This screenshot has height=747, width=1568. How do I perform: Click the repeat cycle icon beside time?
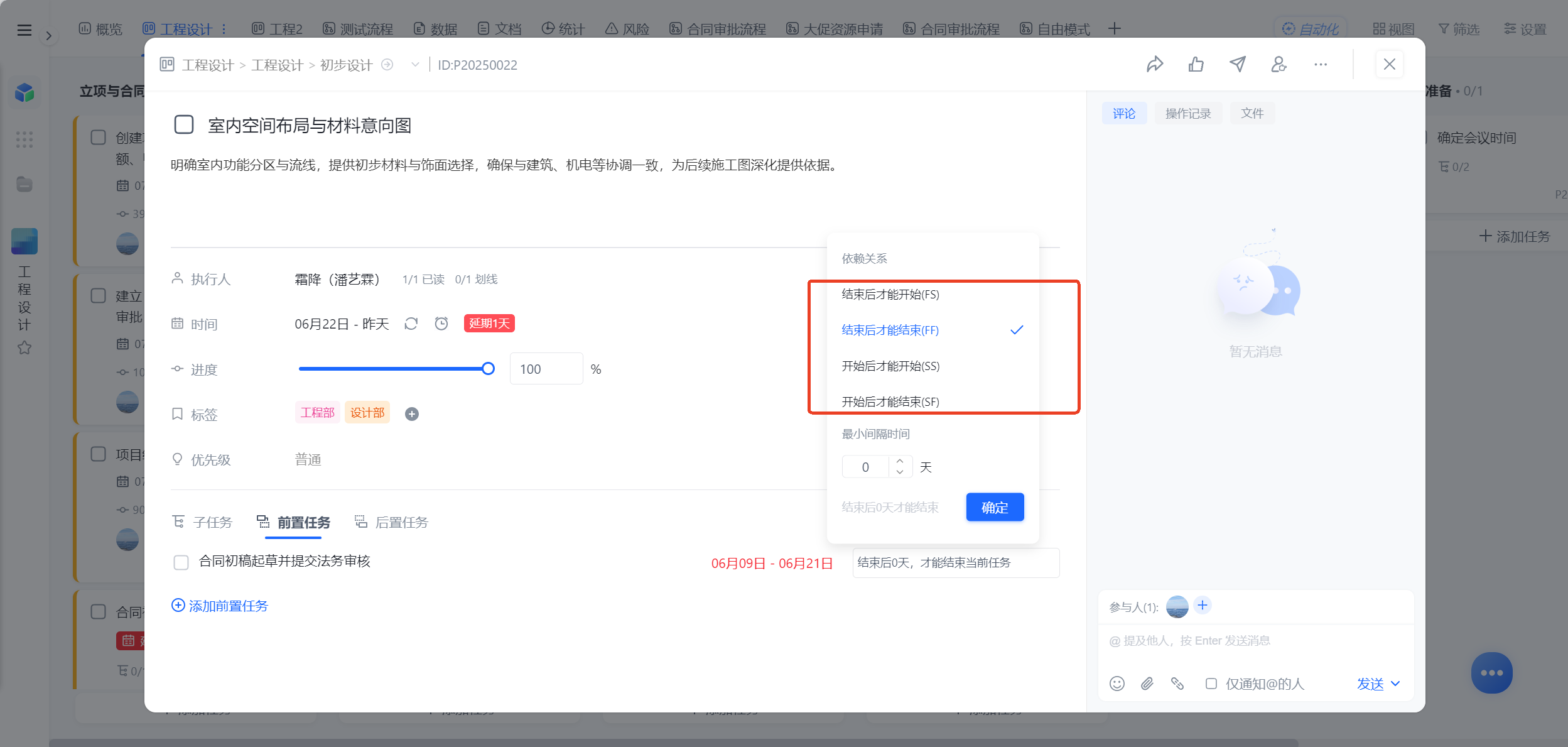411,324
